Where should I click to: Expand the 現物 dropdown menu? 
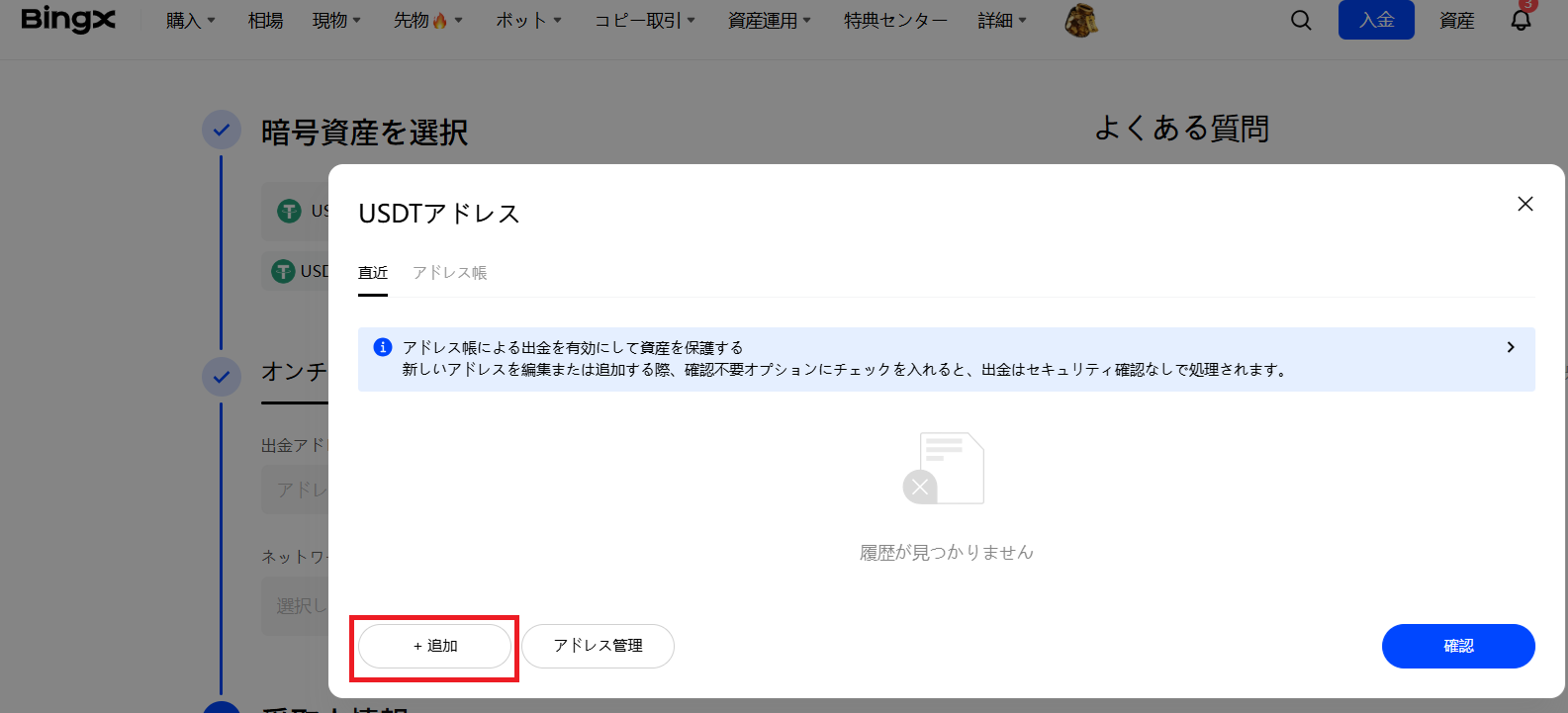point(336,21)
